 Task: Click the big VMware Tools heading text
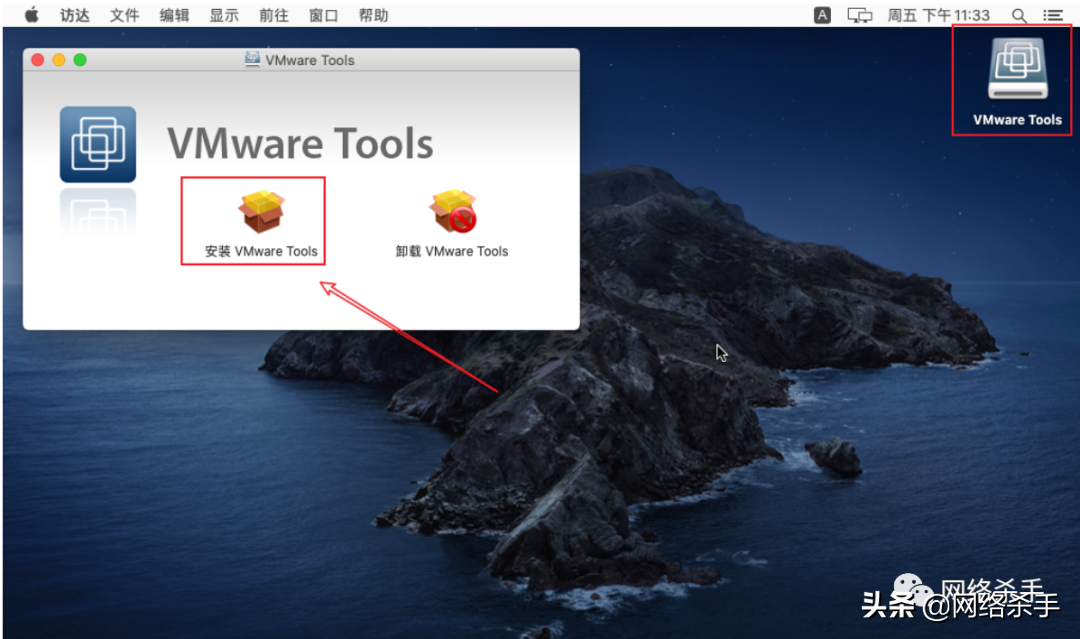click(x=300, y=143)
